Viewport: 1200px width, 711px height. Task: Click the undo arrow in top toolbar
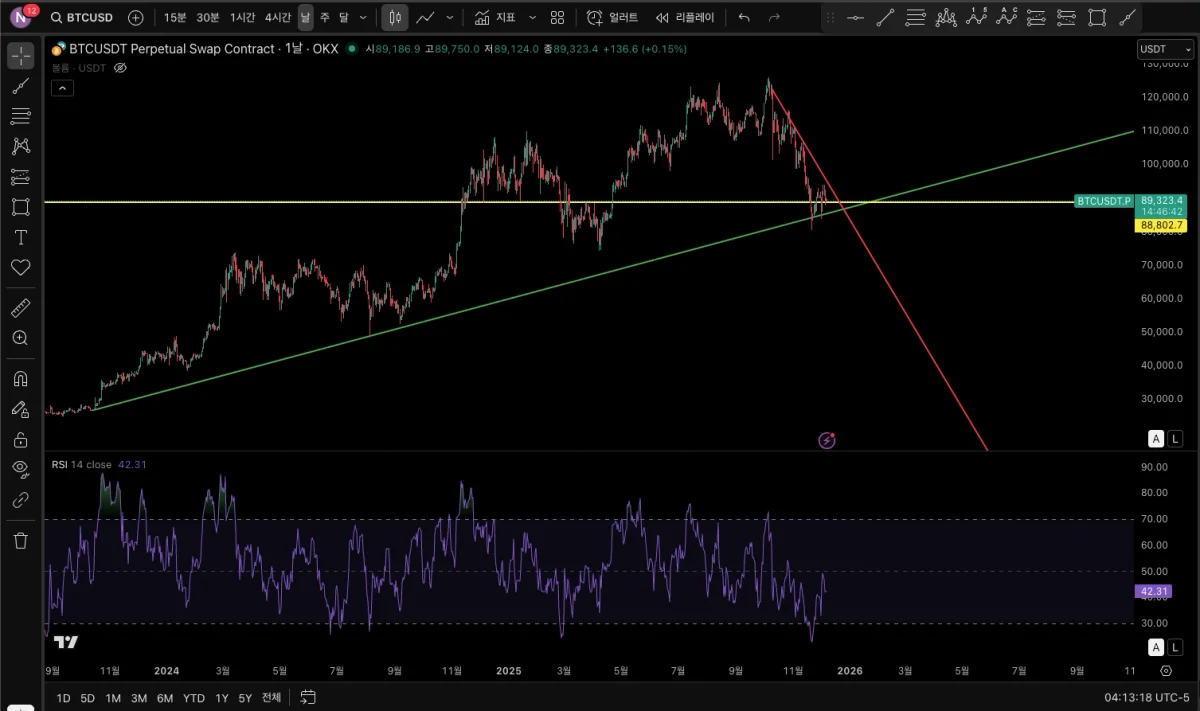(743, 18)
